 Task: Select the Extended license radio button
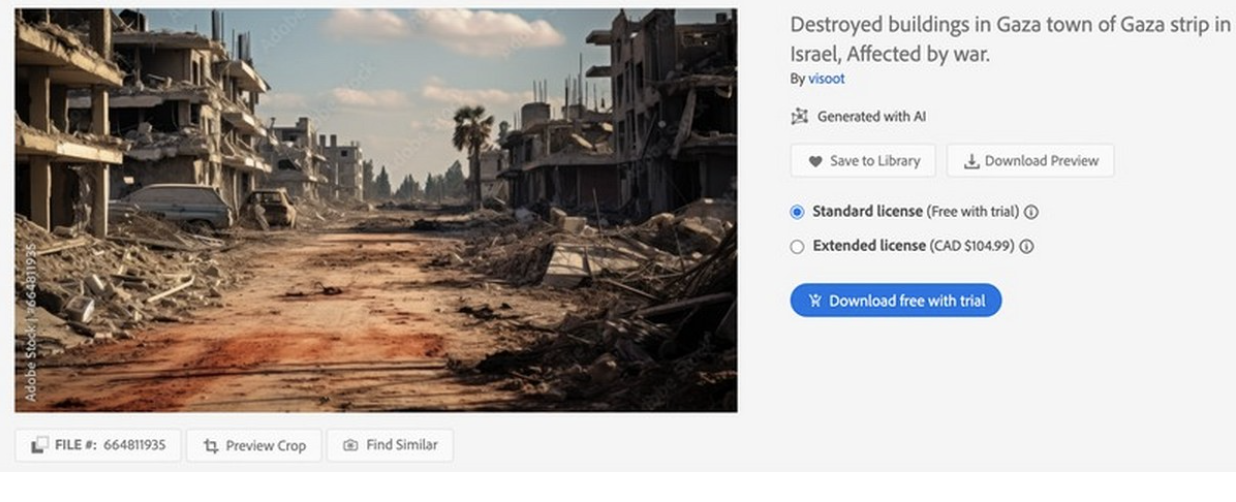pyautogui.click(x=797, y=246)
